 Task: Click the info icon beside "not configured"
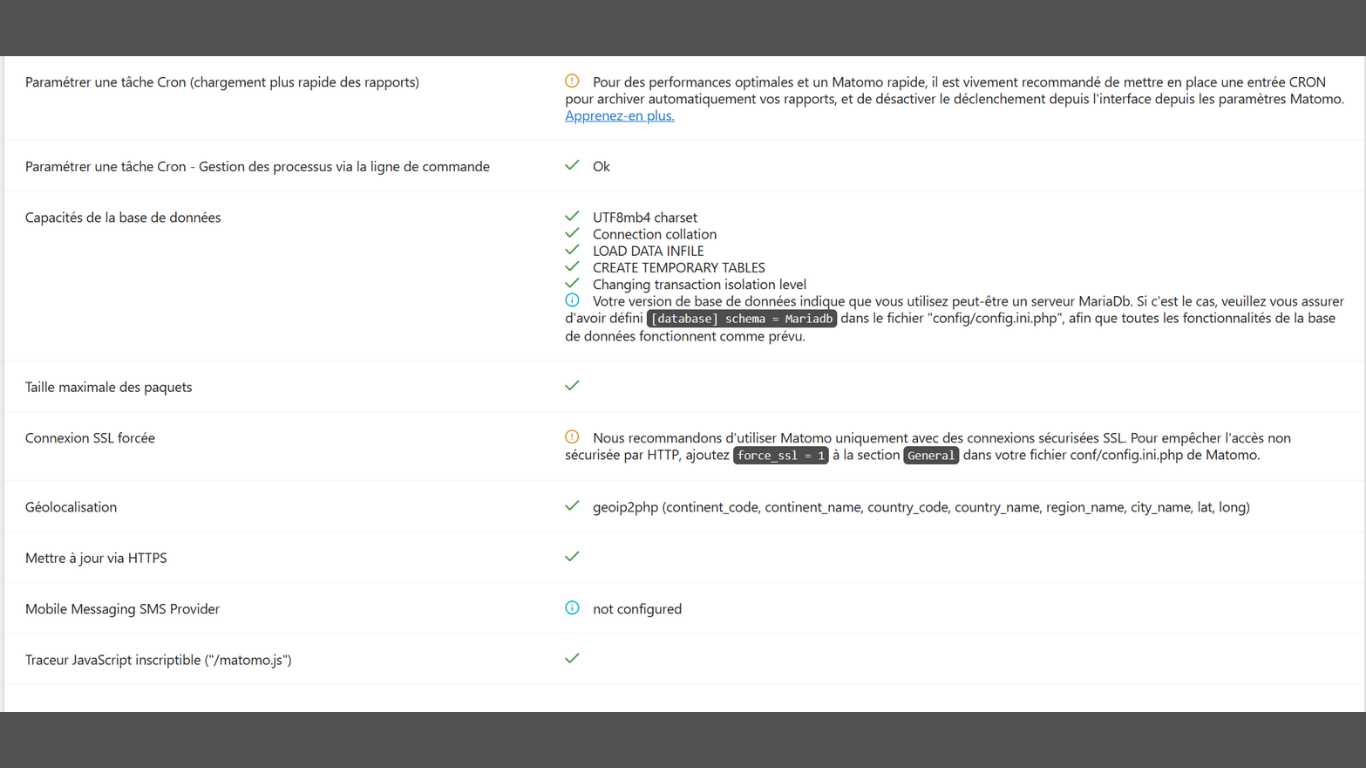(572, 608)
